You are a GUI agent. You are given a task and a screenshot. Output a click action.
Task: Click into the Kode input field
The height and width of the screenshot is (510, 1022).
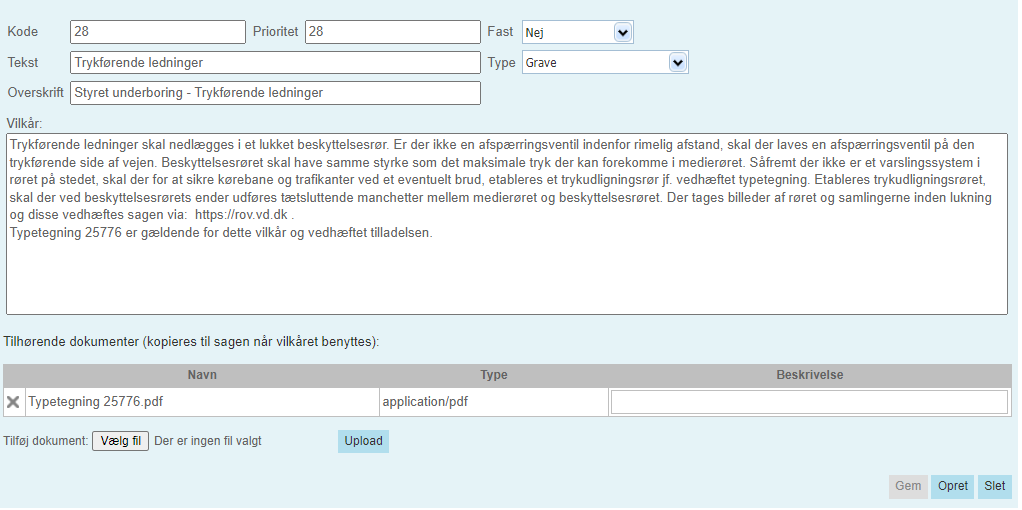158,32
